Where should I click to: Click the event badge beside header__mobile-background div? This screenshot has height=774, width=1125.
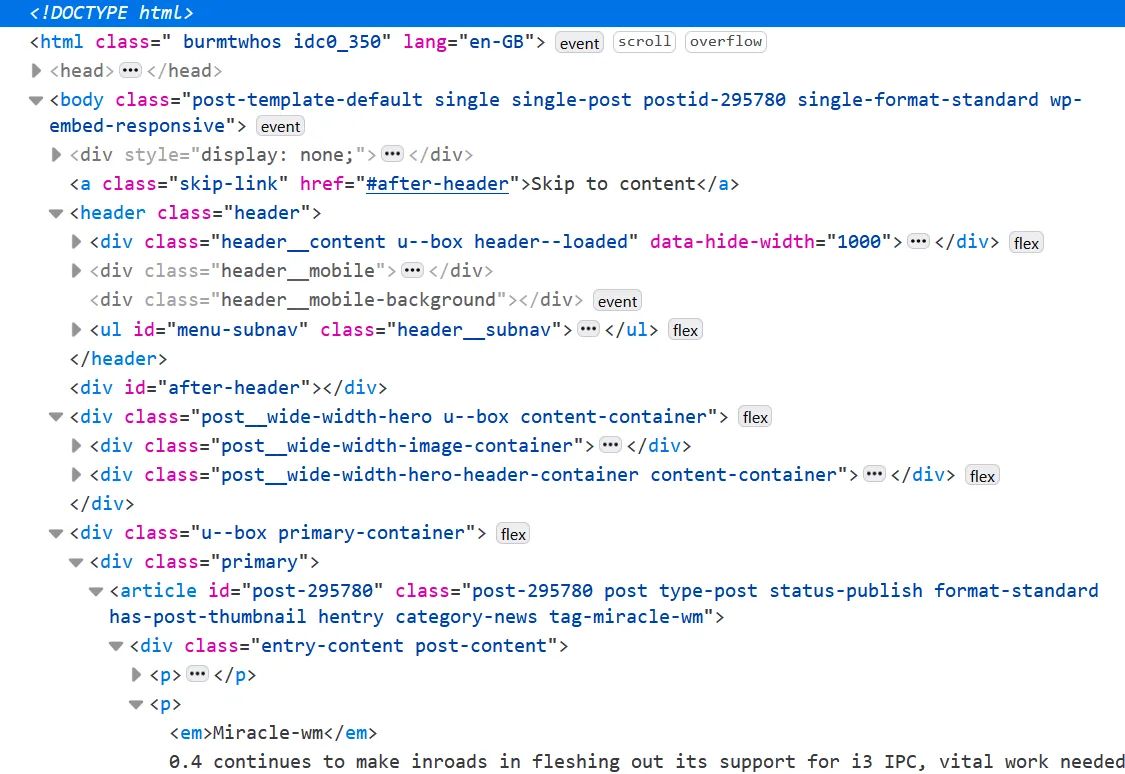pos(617,300)
